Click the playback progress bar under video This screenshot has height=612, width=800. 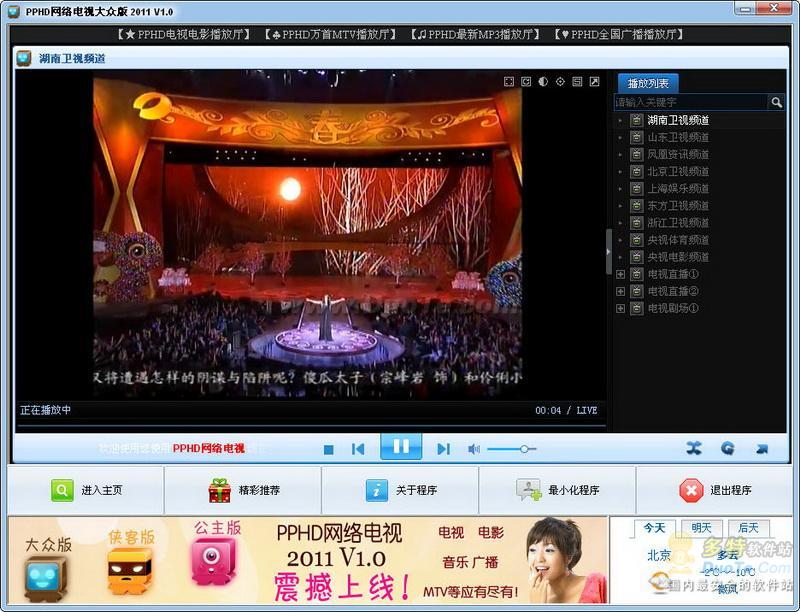click(312, 425)
